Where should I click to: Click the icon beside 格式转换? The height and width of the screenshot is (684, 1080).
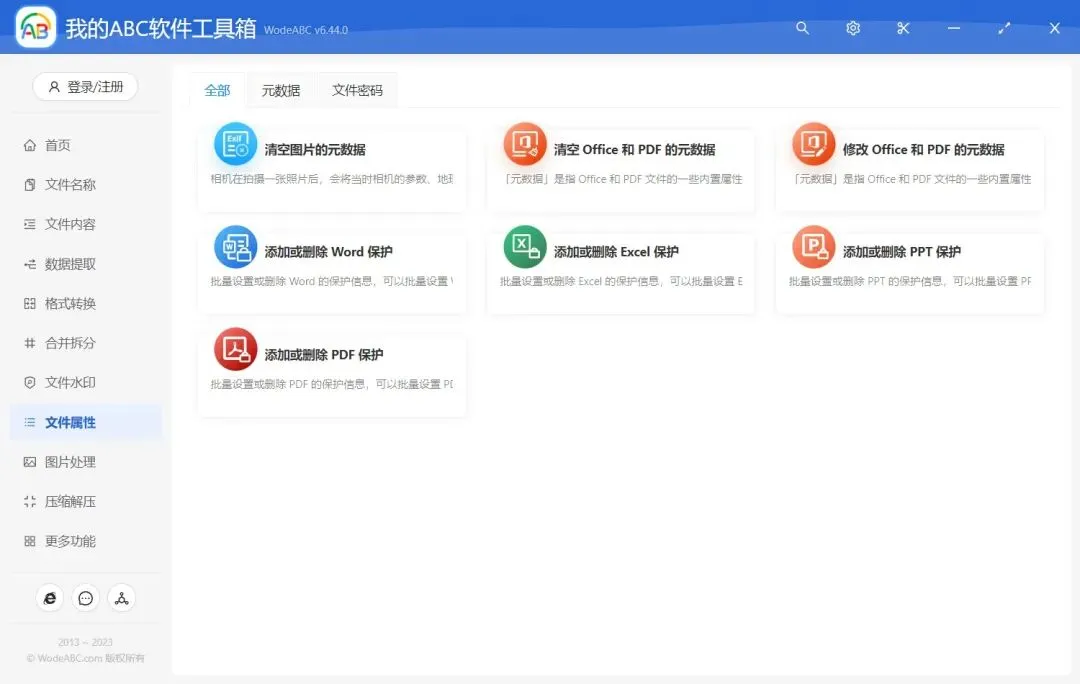pyautogui.click(x=30, y=304)
